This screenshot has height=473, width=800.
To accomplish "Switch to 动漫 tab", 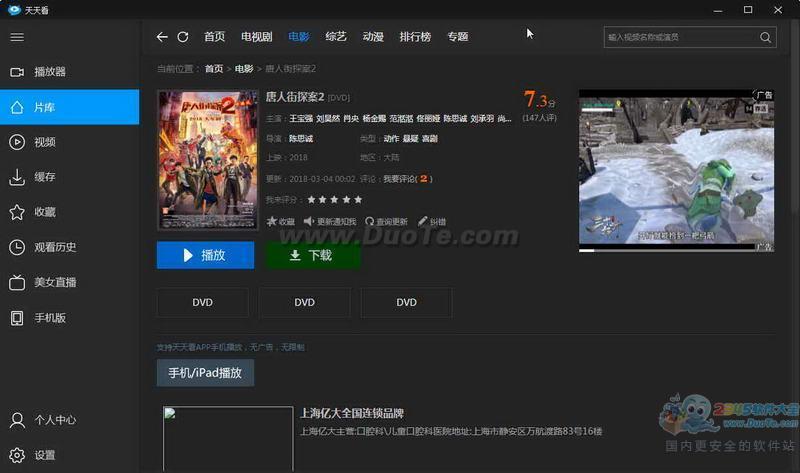I will (x=373, y=37).
